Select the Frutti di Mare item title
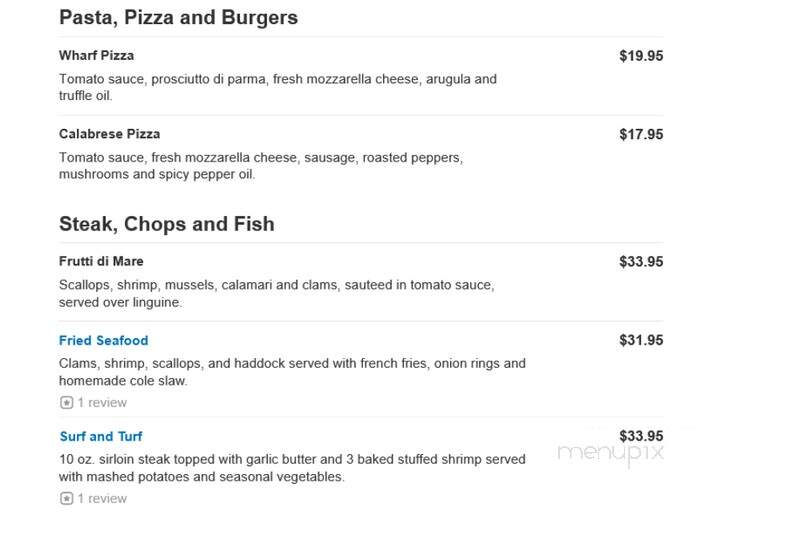790x535 pixels. click(101, 261)
